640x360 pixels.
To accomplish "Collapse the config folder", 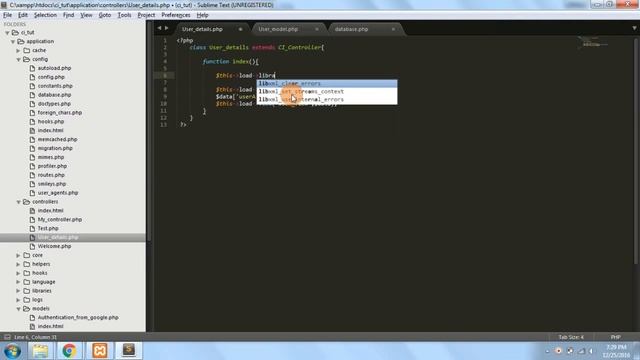I will click(18, 60).
